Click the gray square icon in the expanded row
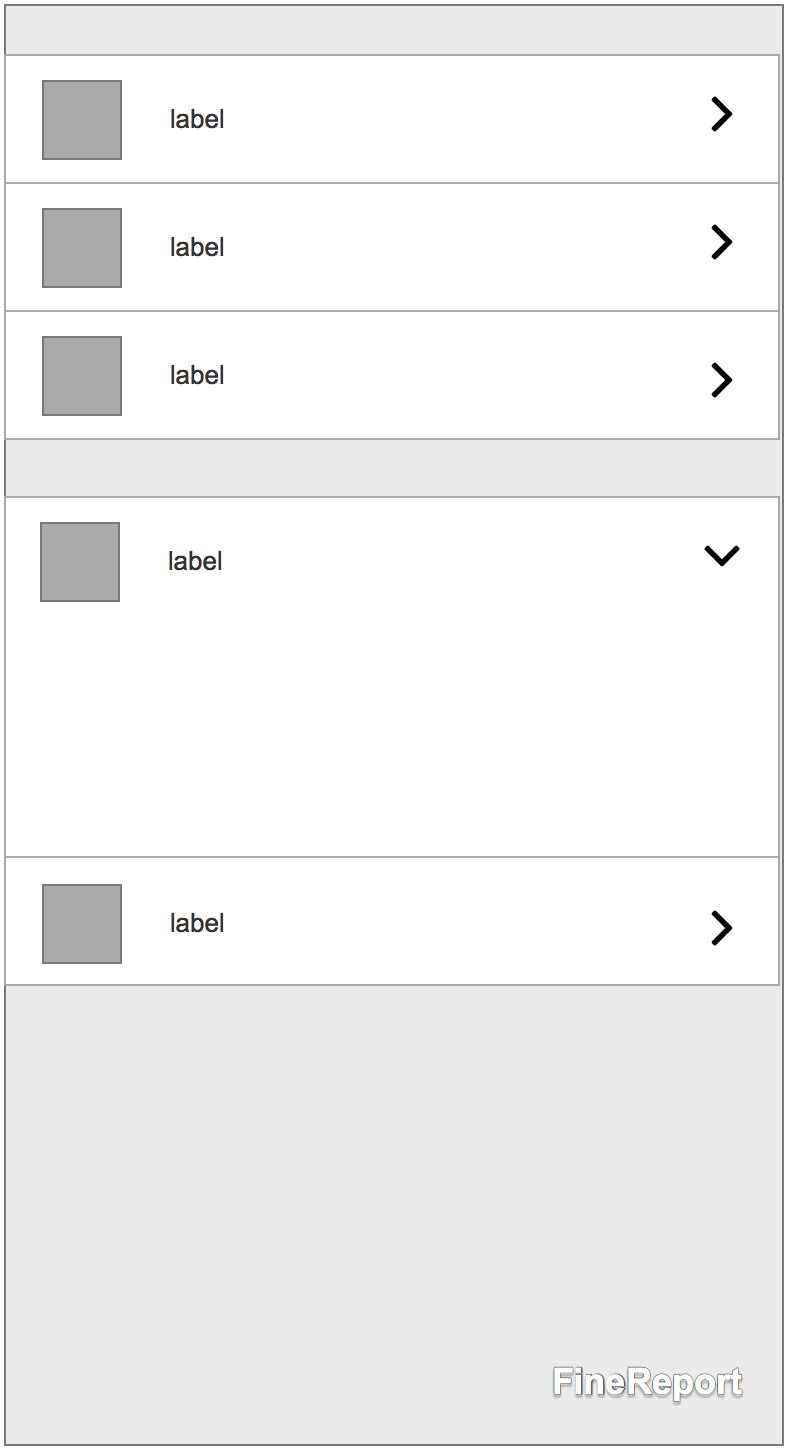This screenshot has width=786, height=1450. tap(80, 562)
